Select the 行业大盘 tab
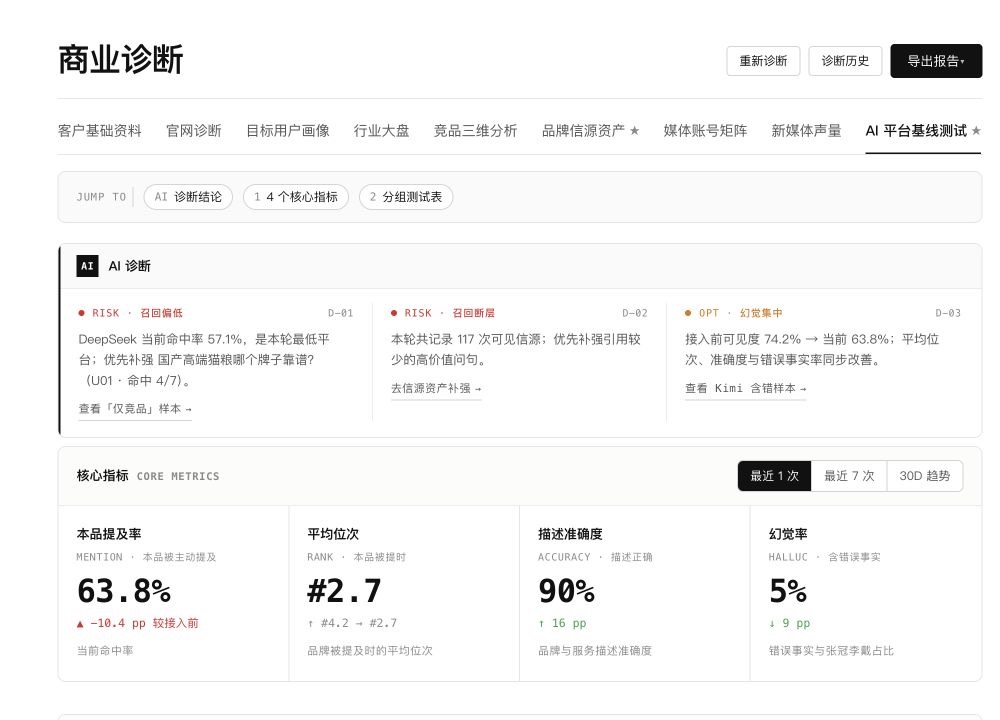 click(x=381, y=131)
